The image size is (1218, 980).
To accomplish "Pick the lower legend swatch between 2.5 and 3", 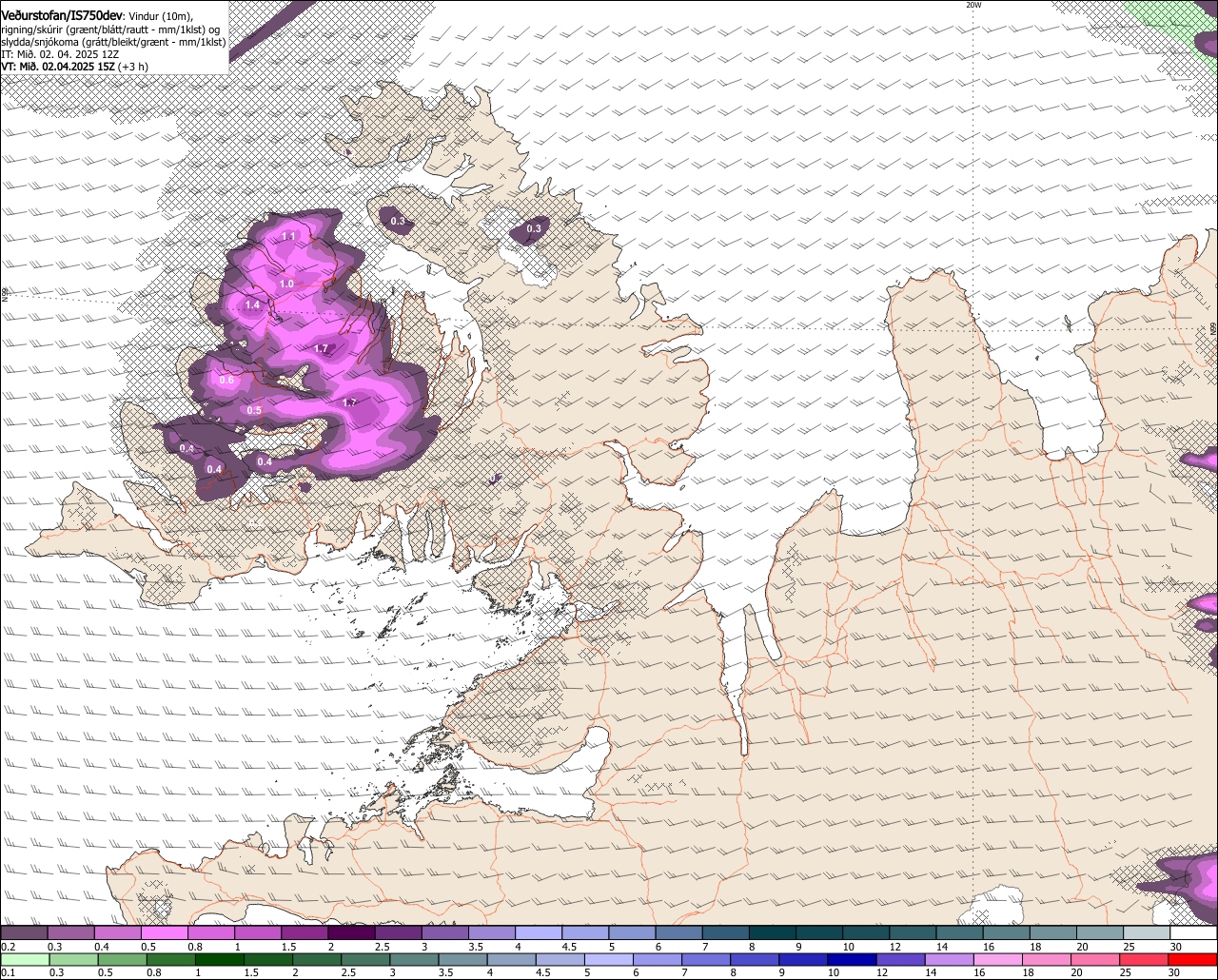I will [365, 959].
